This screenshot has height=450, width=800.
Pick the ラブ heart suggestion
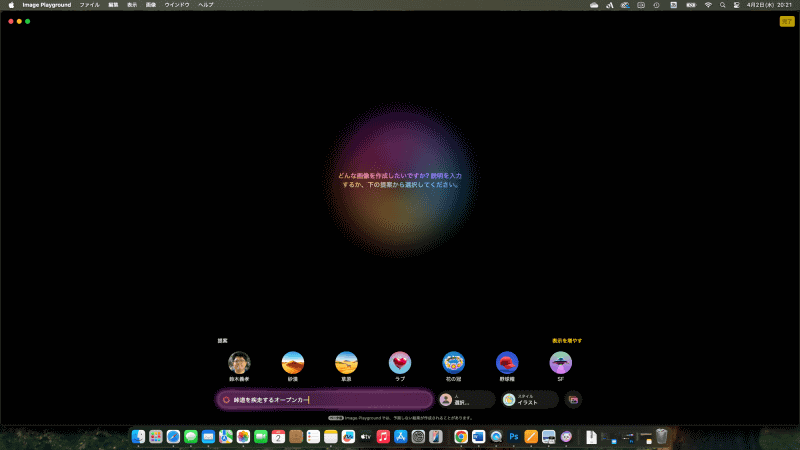point(400,363)
